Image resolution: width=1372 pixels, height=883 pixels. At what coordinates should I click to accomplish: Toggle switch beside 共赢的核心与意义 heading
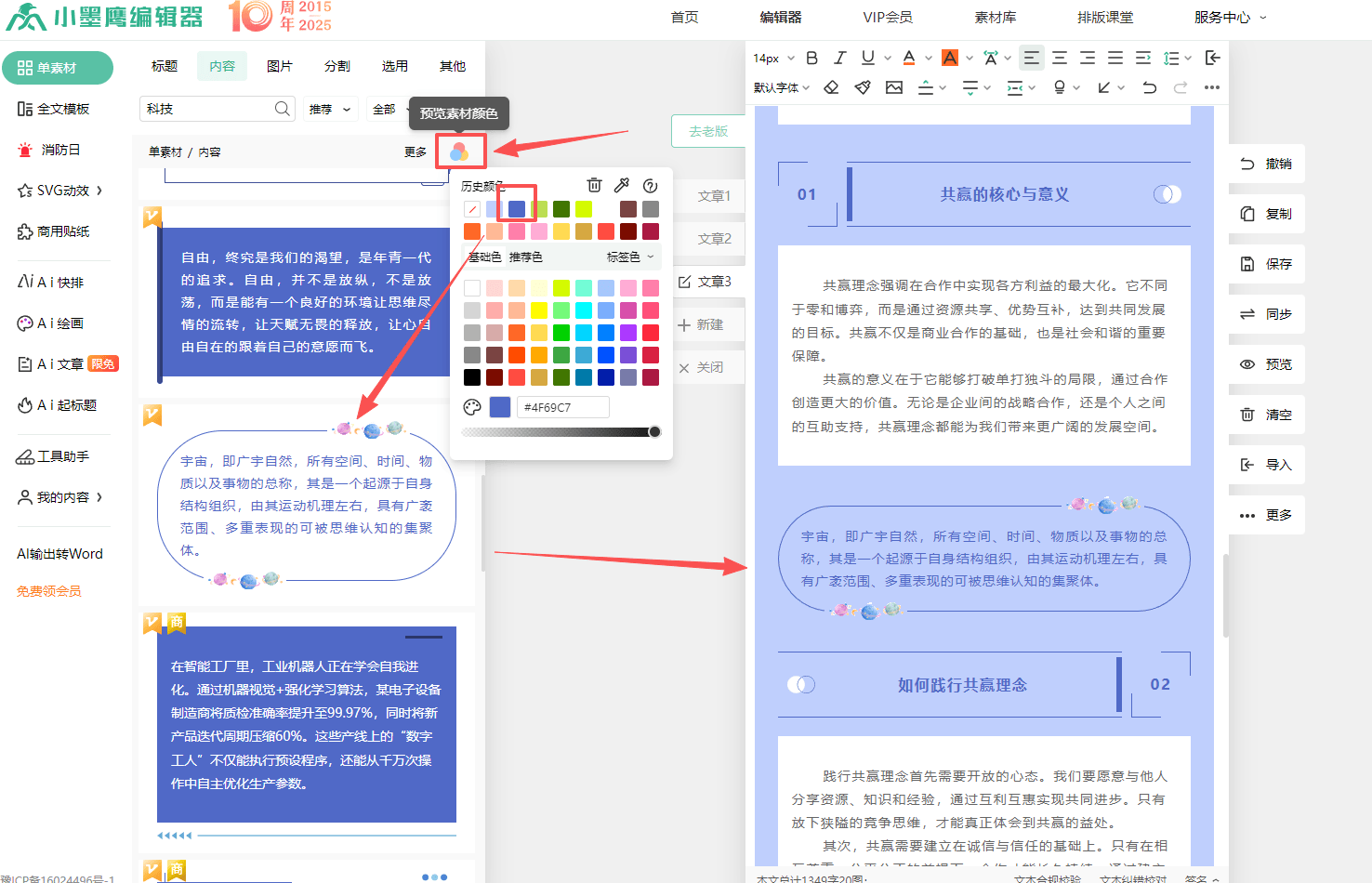pyautogui.click(x=1167, y=194)
